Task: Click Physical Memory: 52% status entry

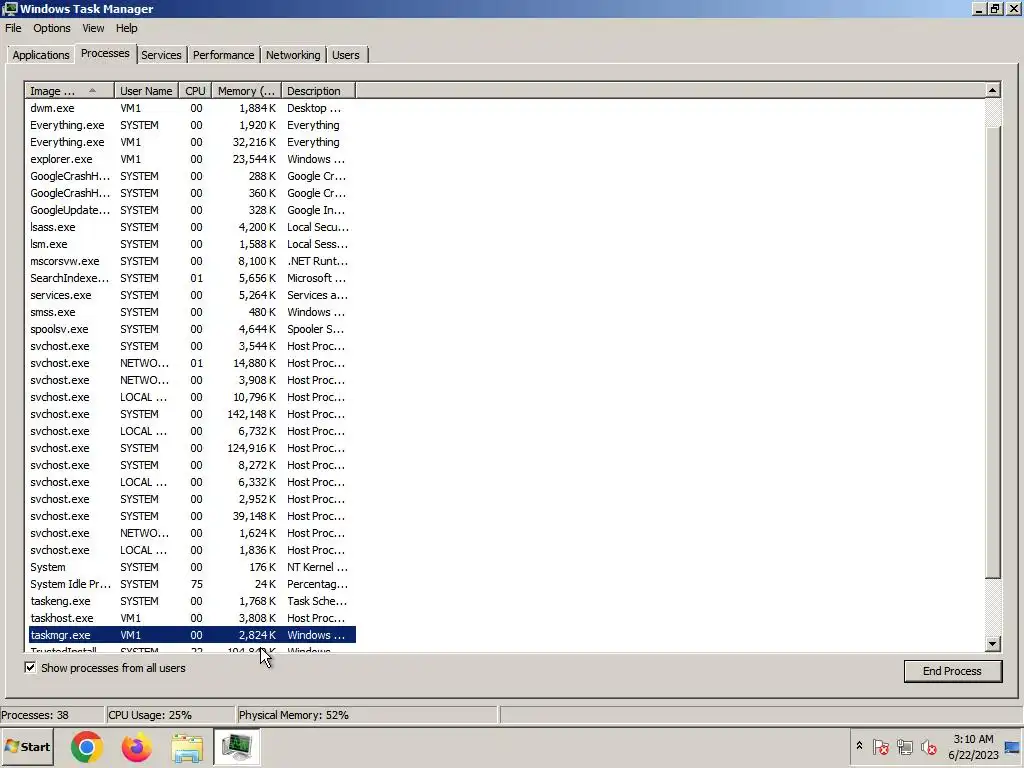Action: pos(368,715)
